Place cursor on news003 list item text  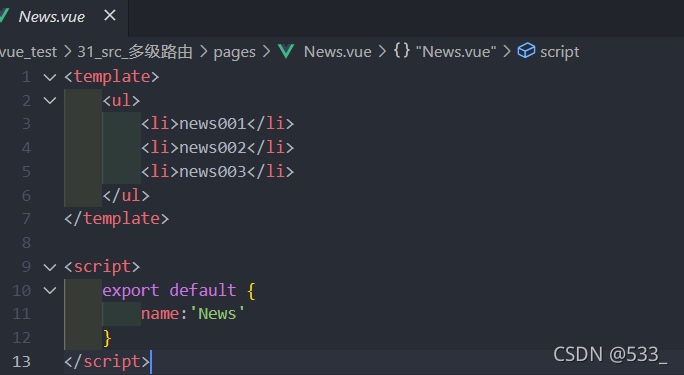pos(213,171)
